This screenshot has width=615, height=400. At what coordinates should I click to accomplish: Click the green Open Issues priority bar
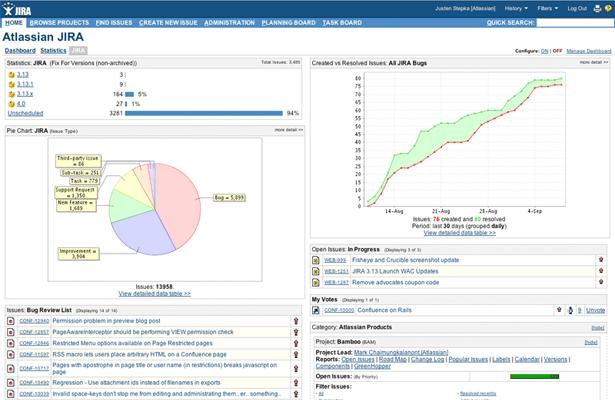534,376
